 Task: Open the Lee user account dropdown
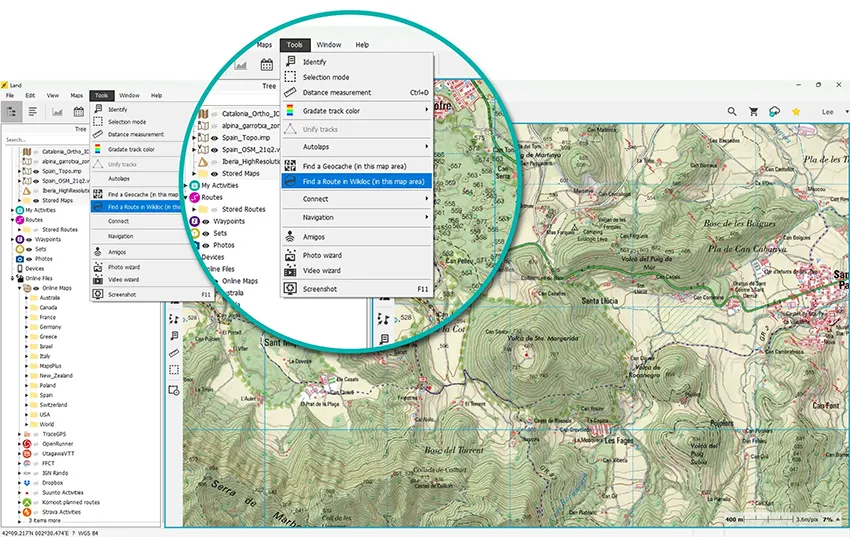(831, 112)
